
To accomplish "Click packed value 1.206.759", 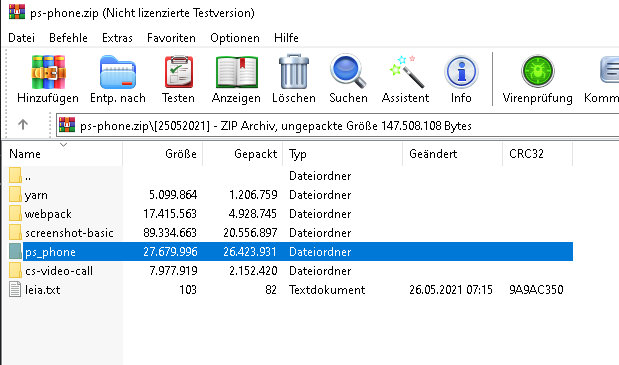I will coord(253,195).
